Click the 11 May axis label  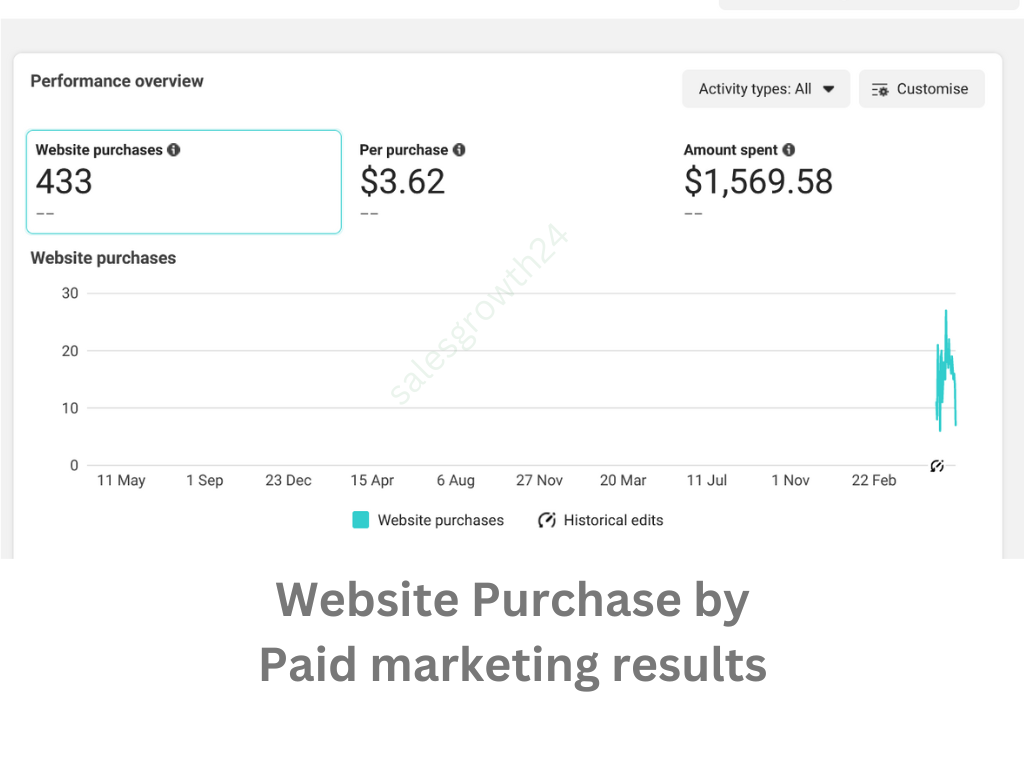(121, 480)
